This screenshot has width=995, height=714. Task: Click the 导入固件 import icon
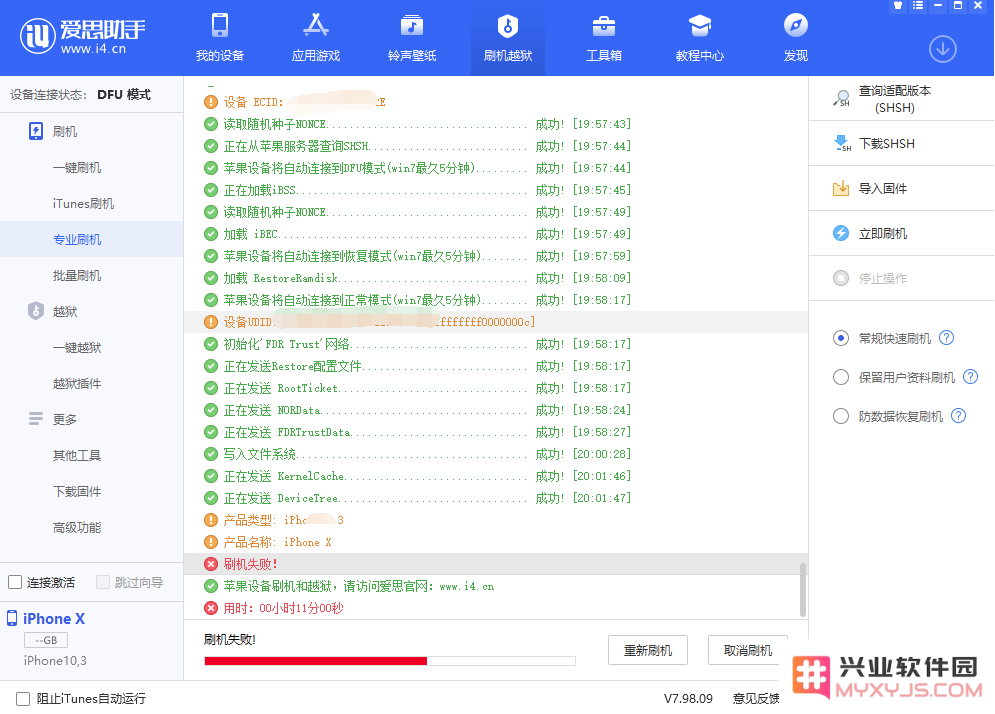[x=841, y=188]
